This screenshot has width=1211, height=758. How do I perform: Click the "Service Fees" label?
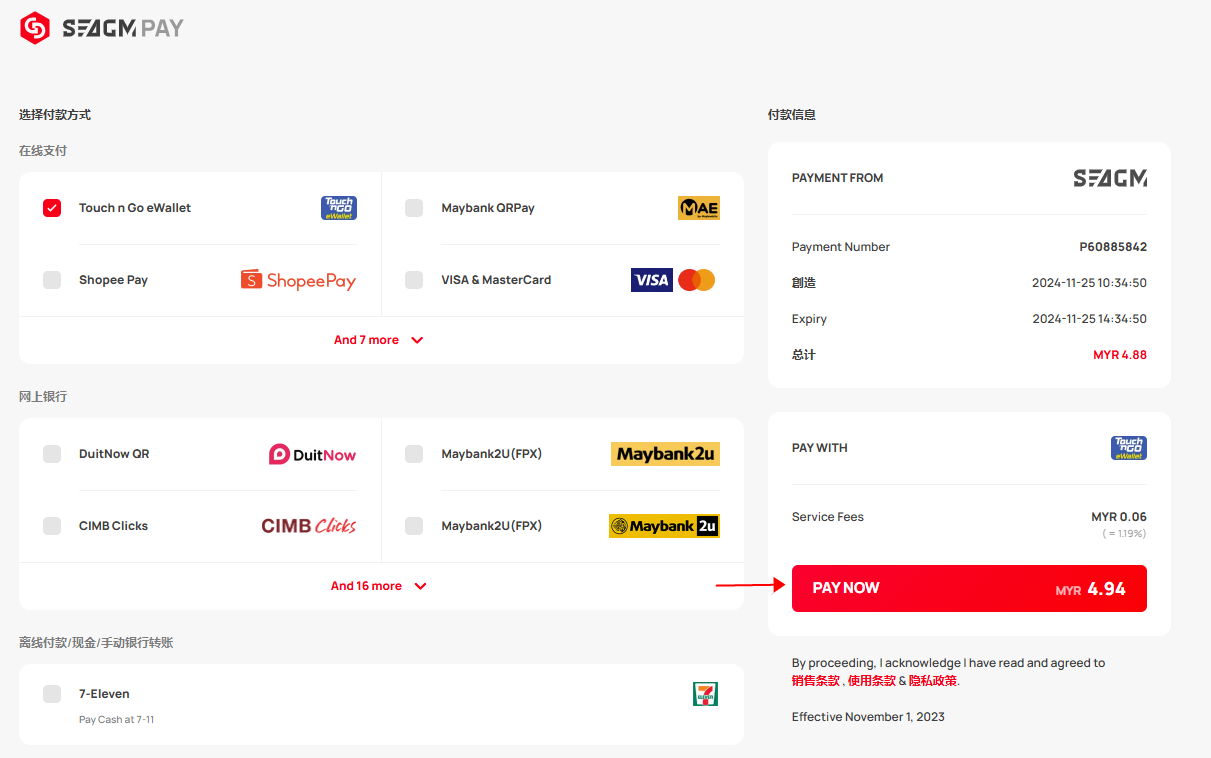point(828,517)
